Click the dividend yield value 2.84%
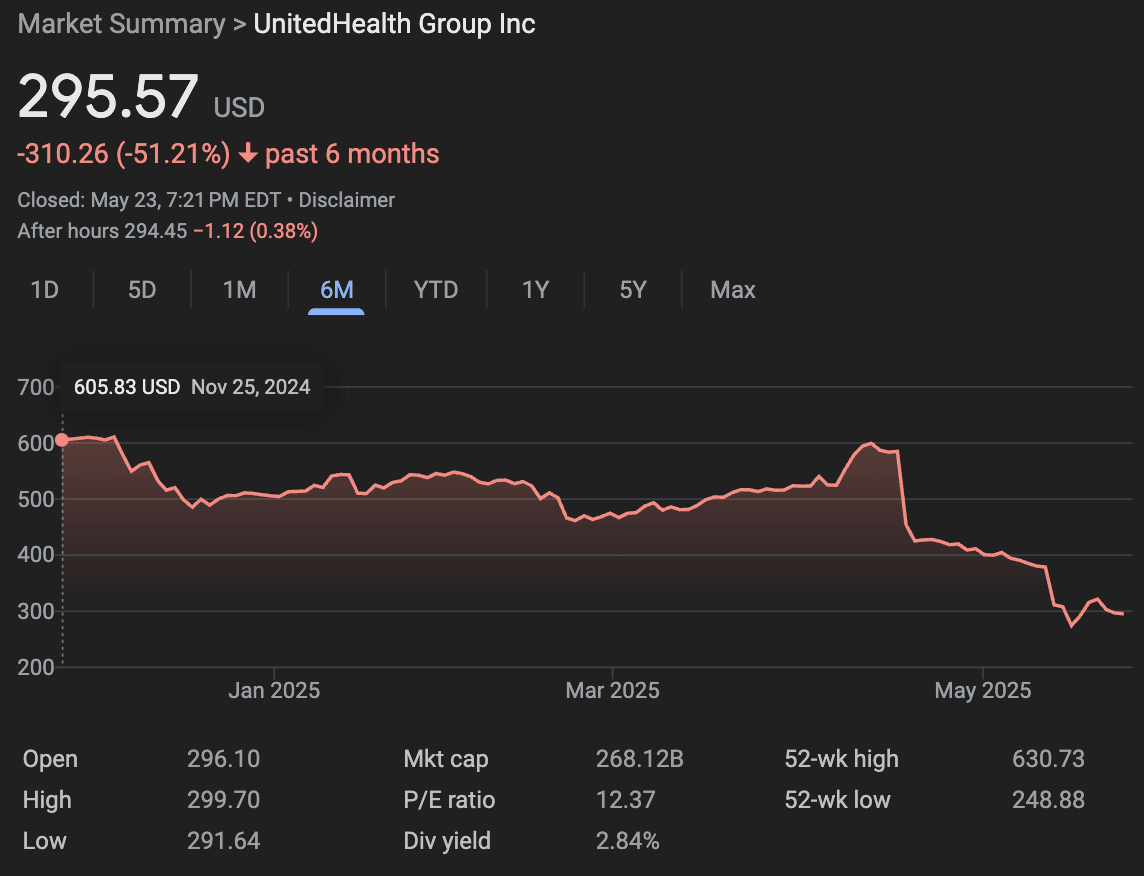1144x876 pixels. 627,841
